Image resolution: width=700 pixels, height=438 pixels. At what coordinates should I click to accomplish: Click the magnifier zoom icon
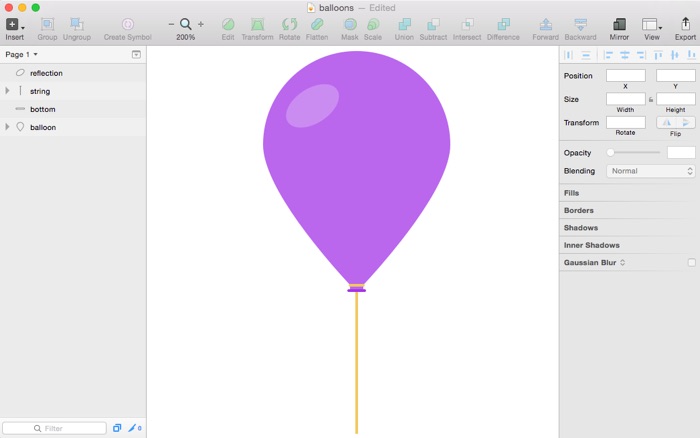[185, 24]
